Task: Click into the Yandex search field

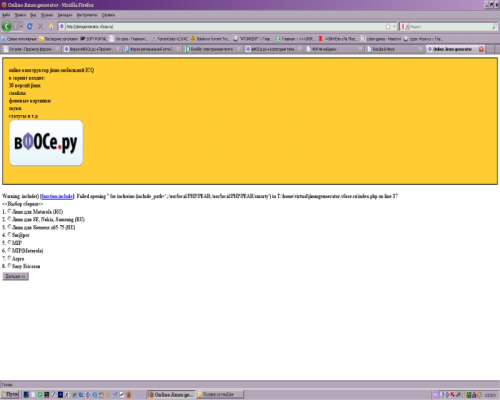Action: pos(450,26)
